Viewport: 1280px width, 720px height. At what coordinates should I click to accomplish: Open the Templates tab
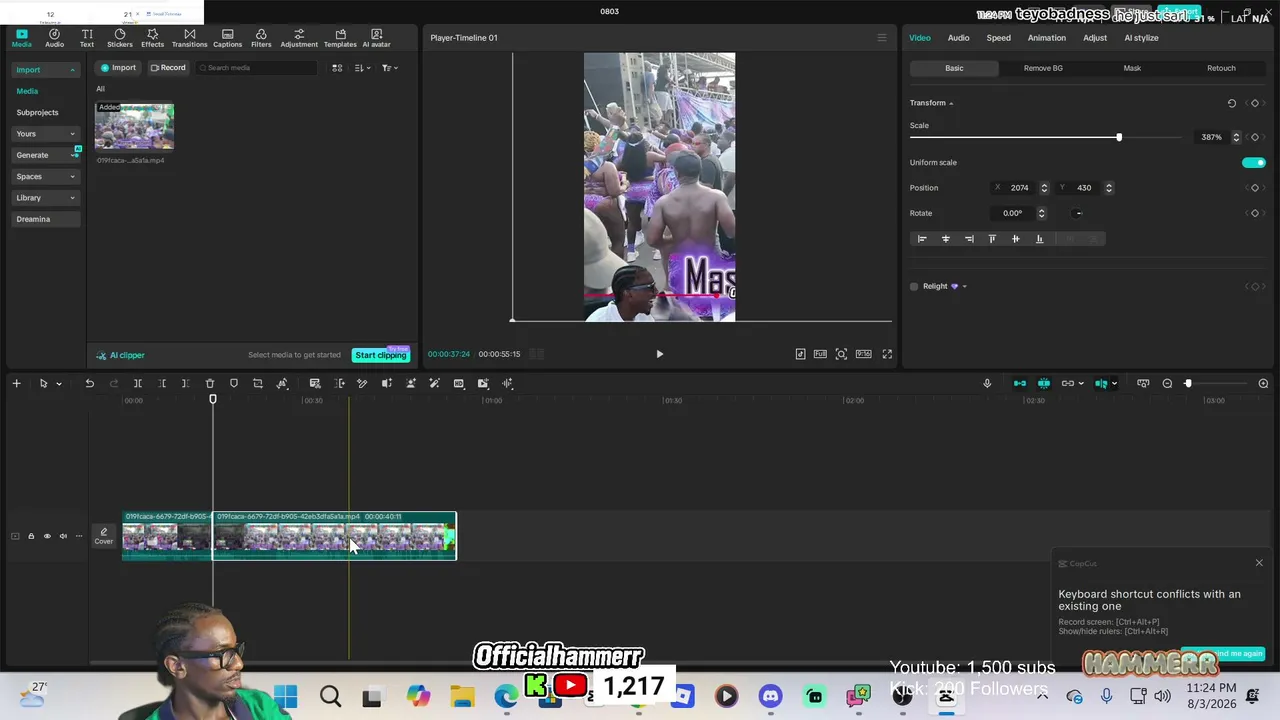click(x=340, y=38)
